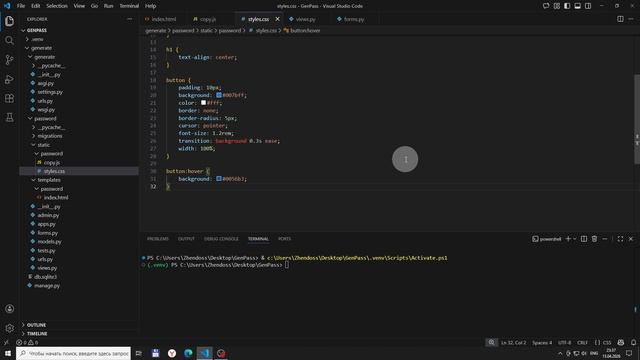640x360 pixels.
Task: Click the editor vertical scrollbar
Action: coord(637,118)
